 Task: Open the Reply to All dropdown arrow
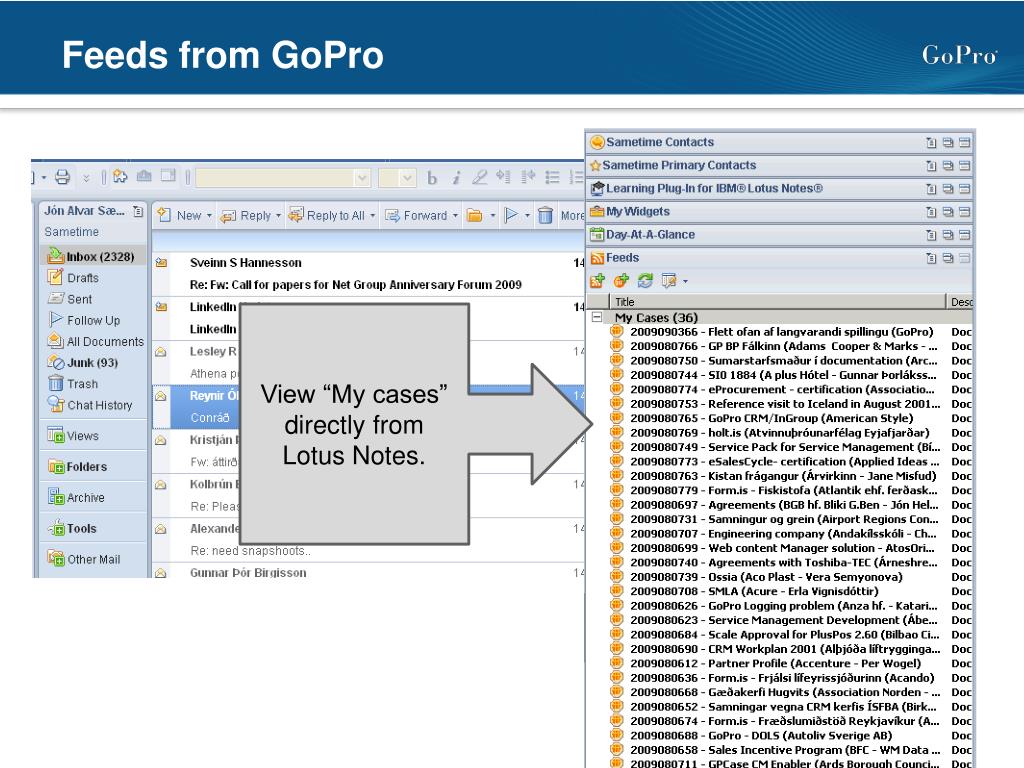tap(372, 216)
